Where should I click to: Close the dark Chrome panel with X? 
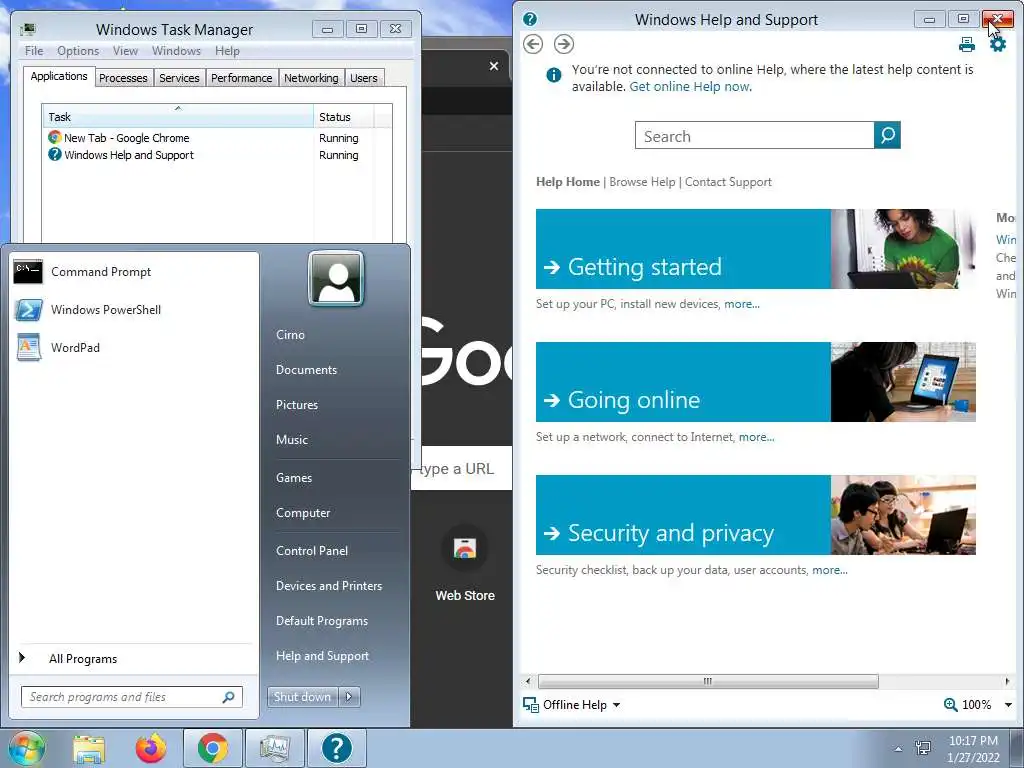(494, 66)
